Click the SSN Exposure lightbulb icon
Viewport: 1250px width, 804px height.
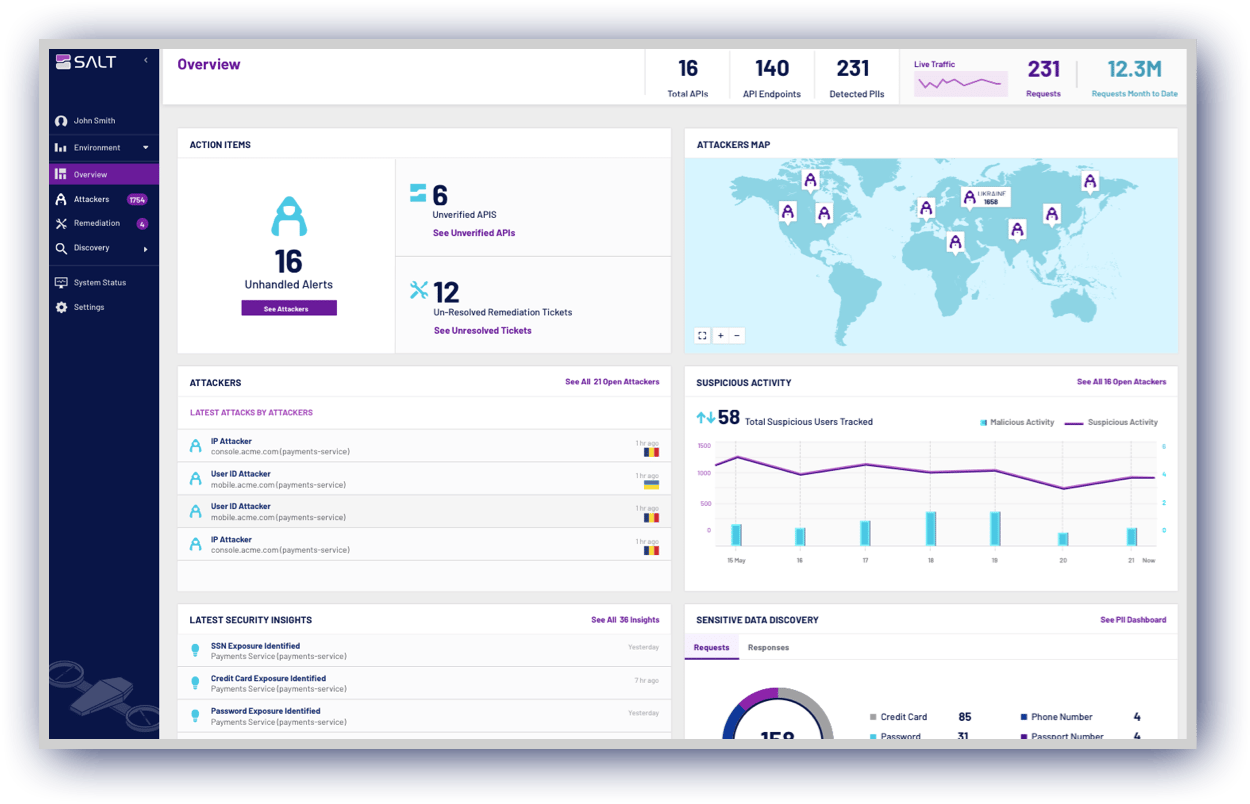tap(196, 651)
